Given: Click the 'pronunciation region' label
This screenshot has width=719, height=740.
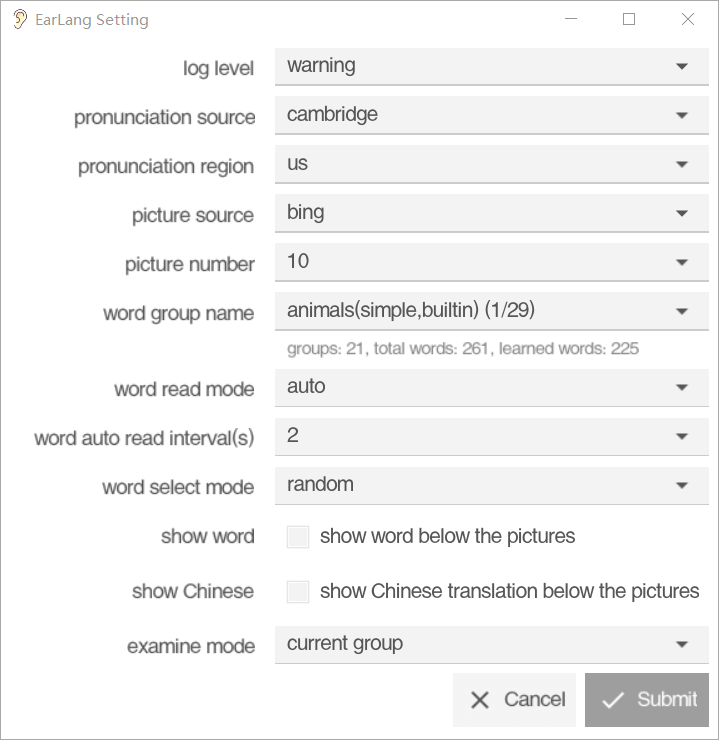Looking at the screenshot, I should [x=166, y=167].
